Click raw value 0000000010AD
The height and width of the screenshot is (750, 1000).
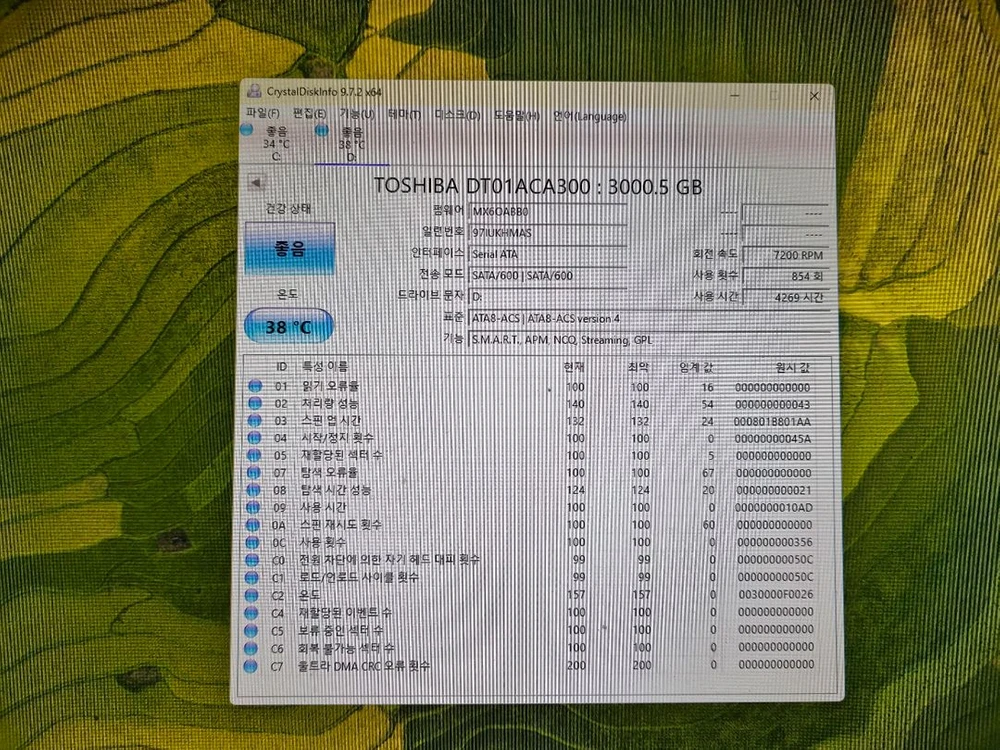pyautogui.click(x=773, y=508)
